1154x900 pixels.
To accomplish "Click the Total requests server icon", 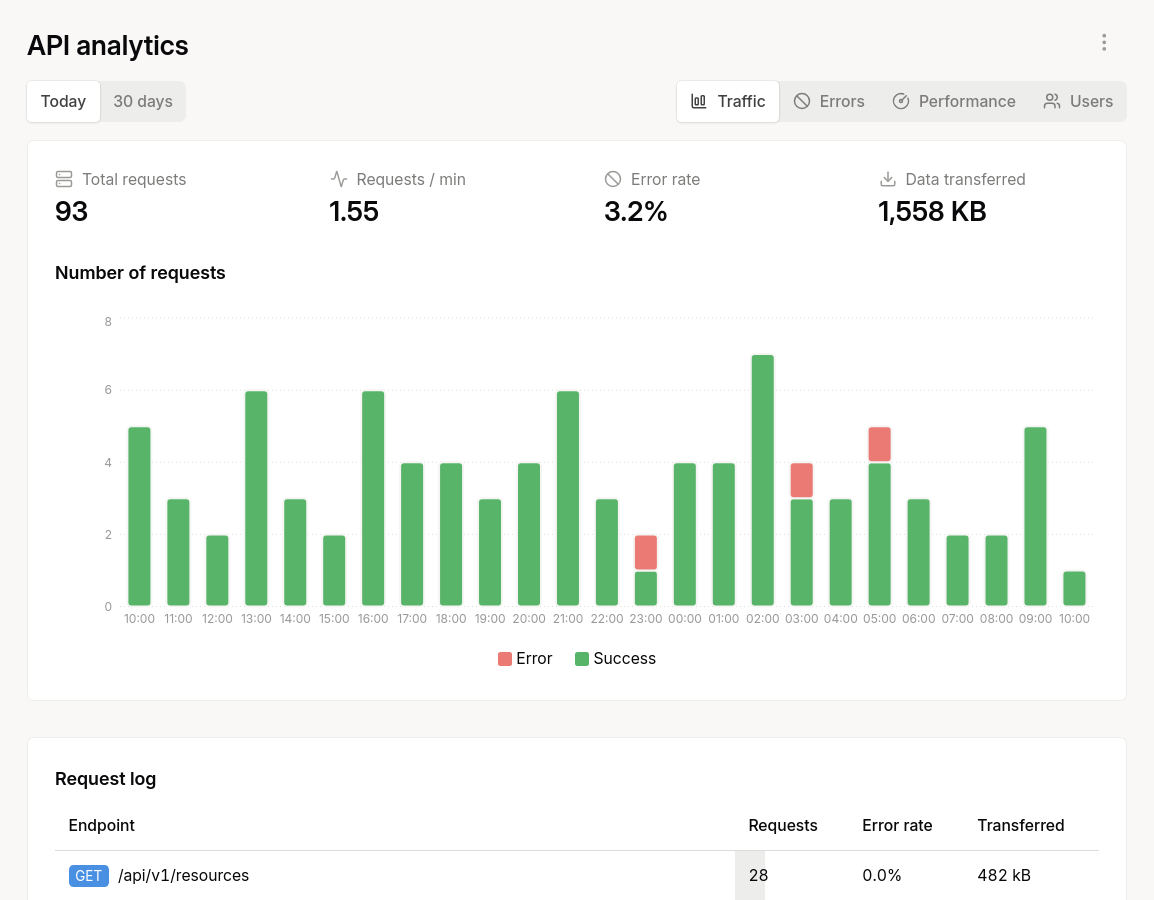I will pos(64,180).
